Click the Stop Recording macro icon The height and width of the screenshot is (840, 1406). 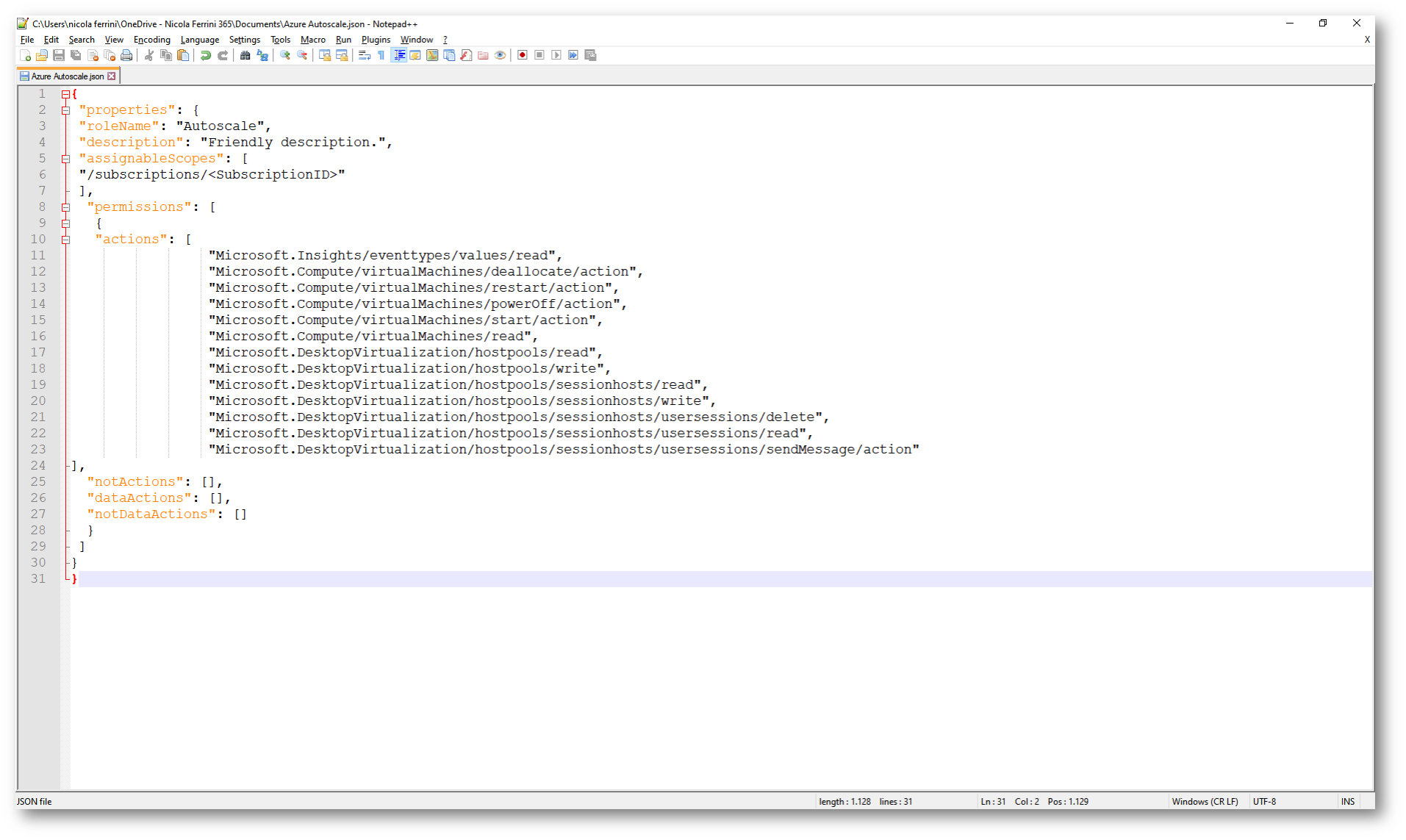coord(539,55)
